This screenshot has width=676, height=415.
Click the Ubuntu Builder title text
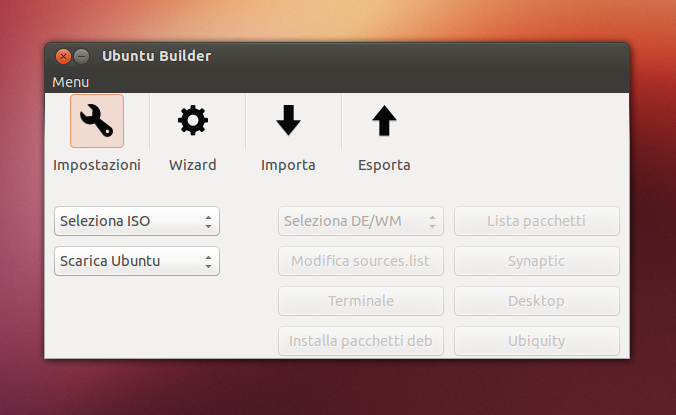[x=156, y=56]
